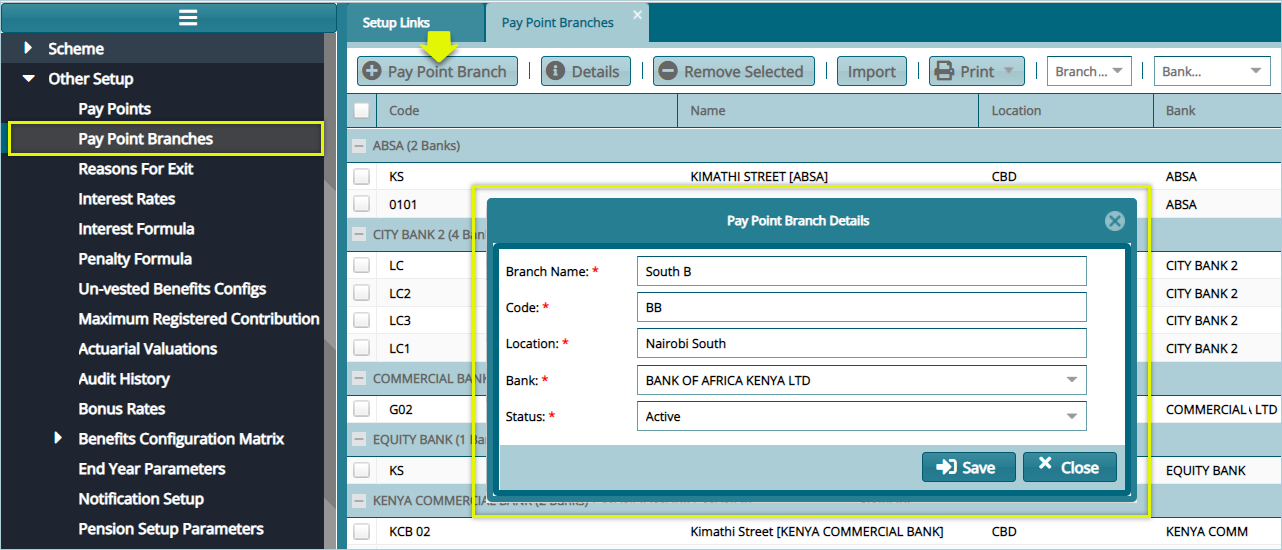The image size is (1282, 550).
Task: Open the Print button dropdown arrow
Action: [x=1009, y=71]
